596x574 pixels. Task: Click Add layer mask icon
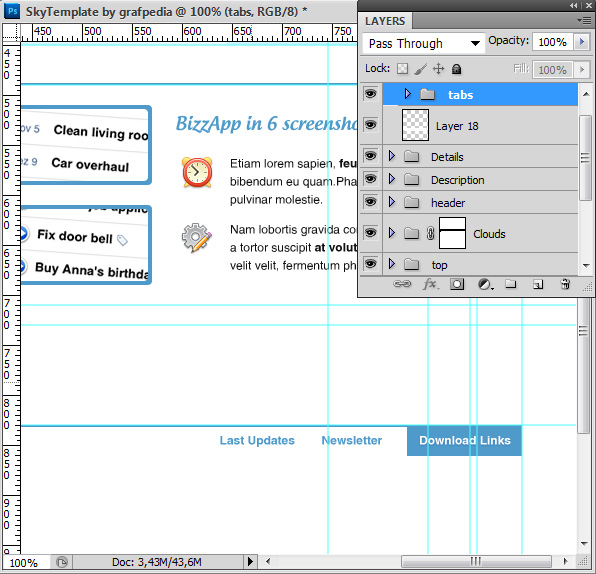coord(457,284)
